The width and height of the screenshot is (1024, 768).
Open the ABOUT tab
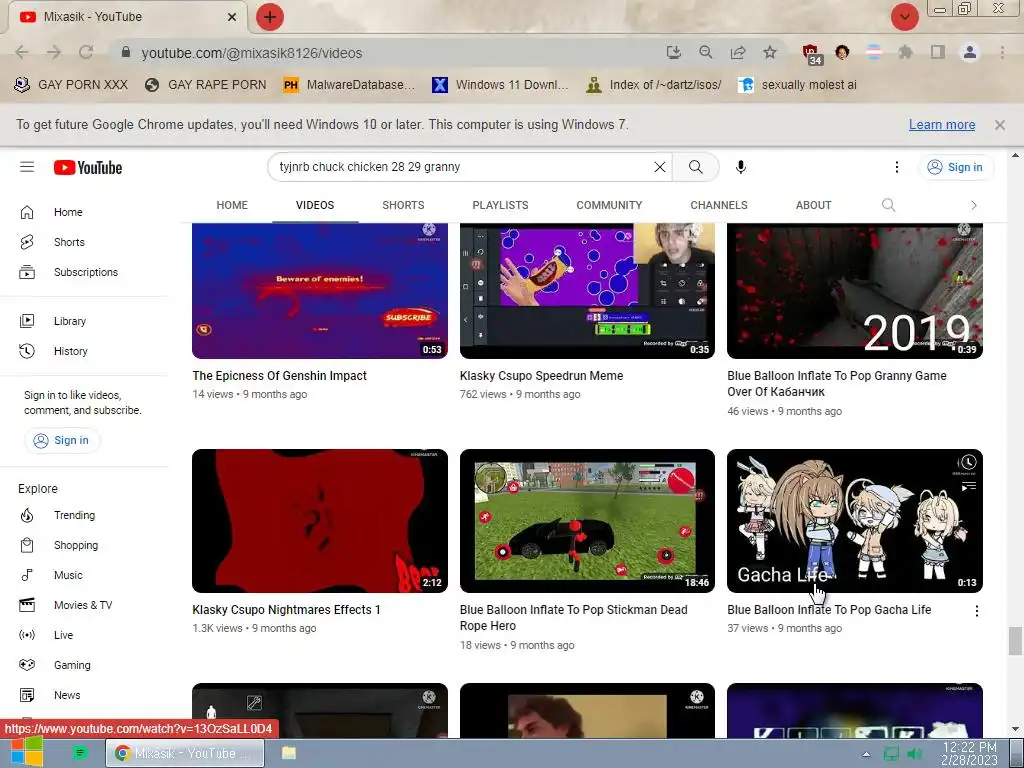point(813,205)
